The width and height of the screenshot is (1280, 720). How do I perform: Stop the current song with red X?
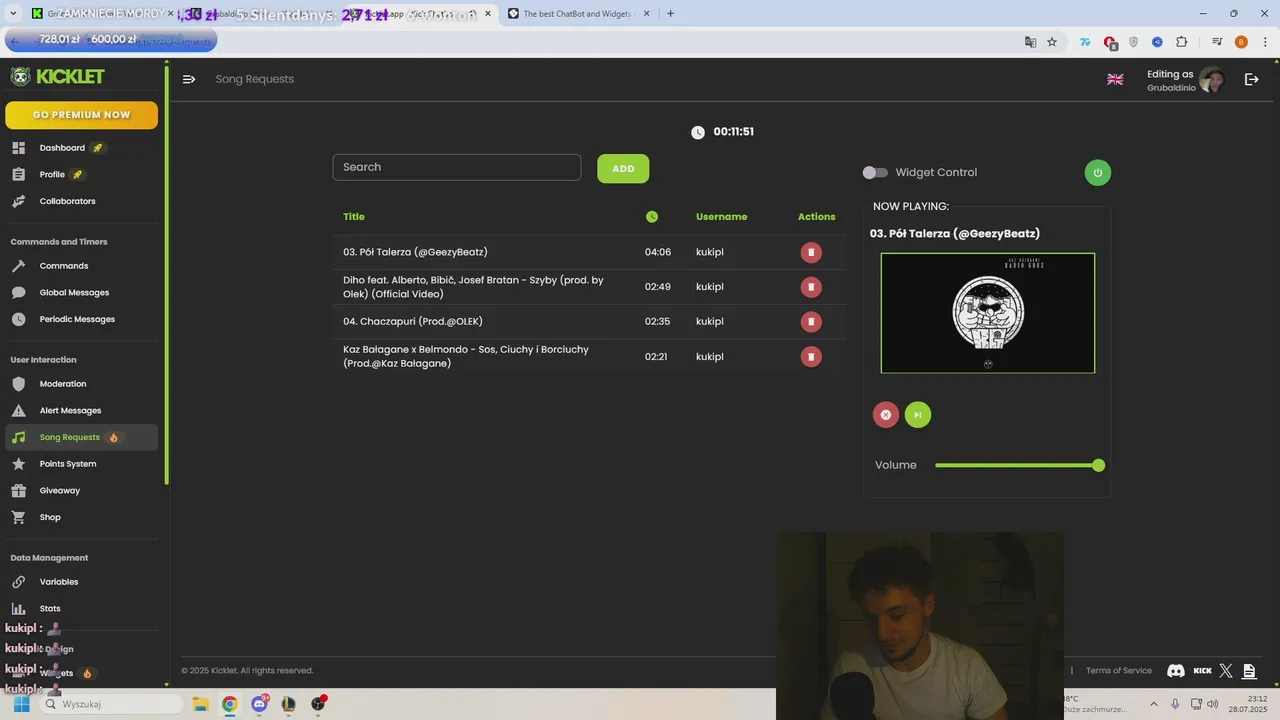[x=886, y=415]
